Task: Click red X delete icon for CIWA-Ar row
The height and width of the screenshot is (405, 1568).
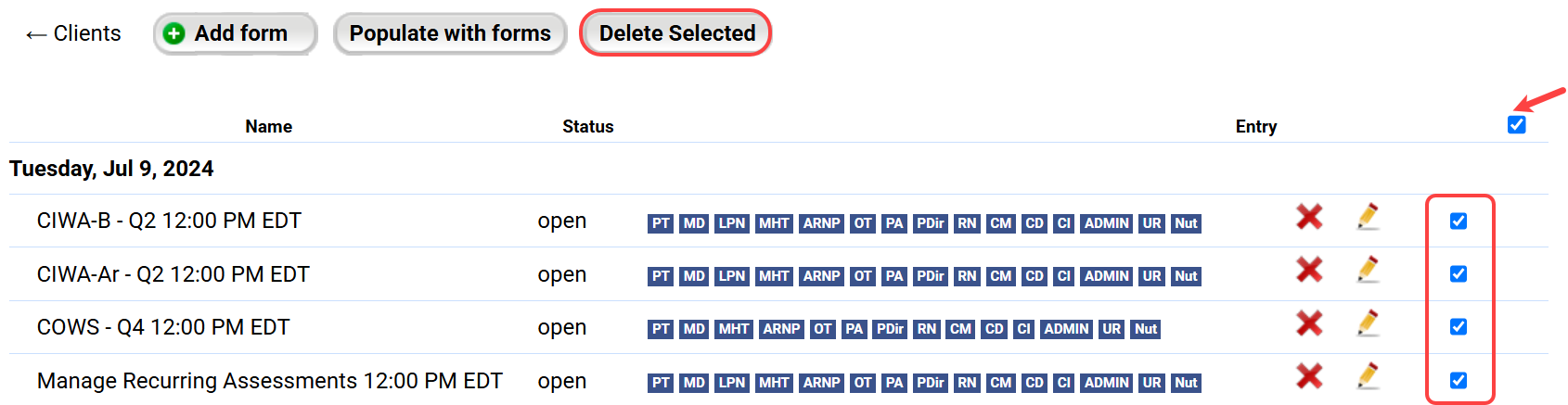Action: (x=1309, y=270)
